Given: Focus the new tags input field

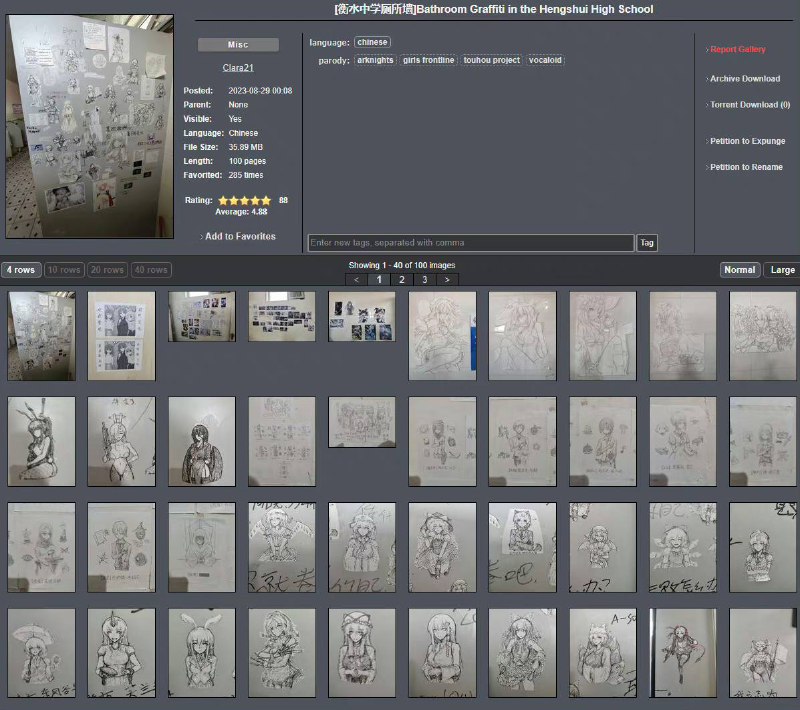Looking at the screenshot, I should 470,243.
